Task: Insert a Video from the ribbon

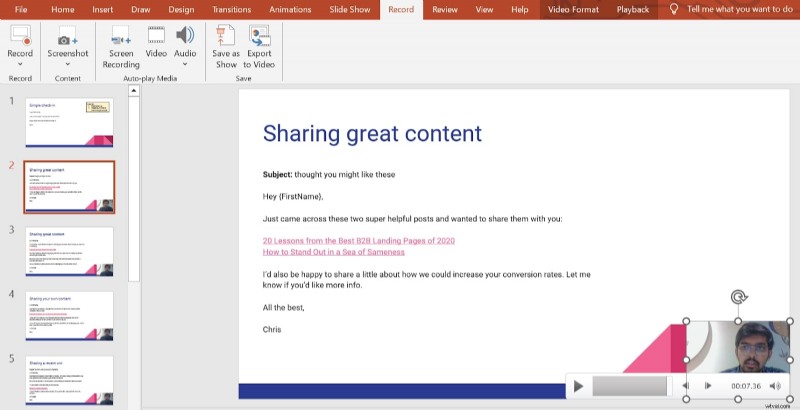Action: 156,42
